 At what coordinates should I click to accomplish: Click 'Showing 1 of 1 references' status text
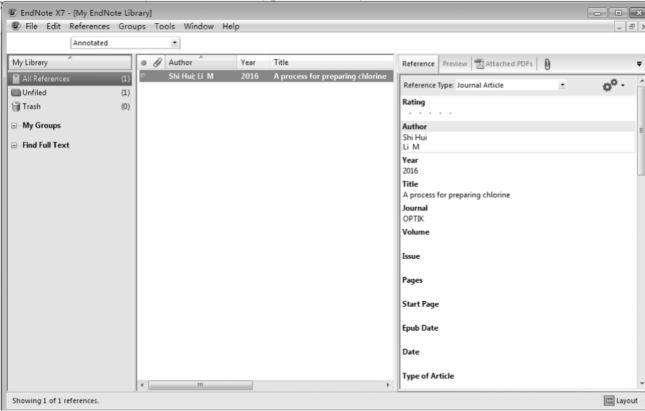(56, 400)
